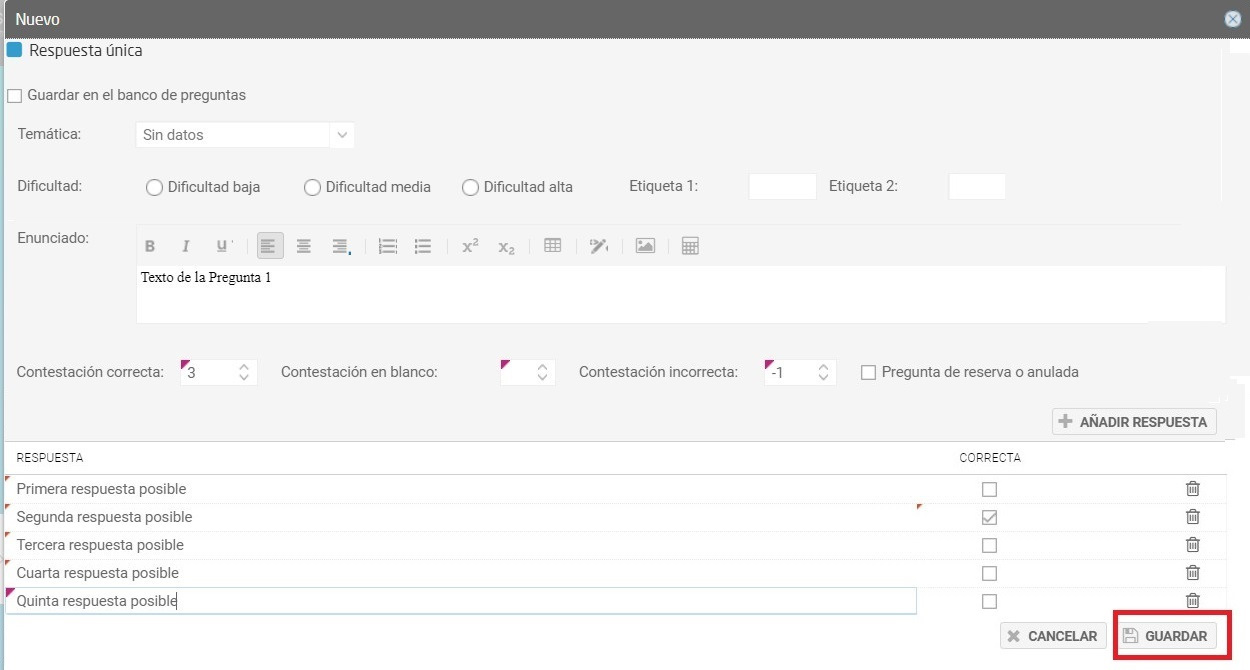
Task: Insert an image into the Enunciado
Action: click(645, 246)
